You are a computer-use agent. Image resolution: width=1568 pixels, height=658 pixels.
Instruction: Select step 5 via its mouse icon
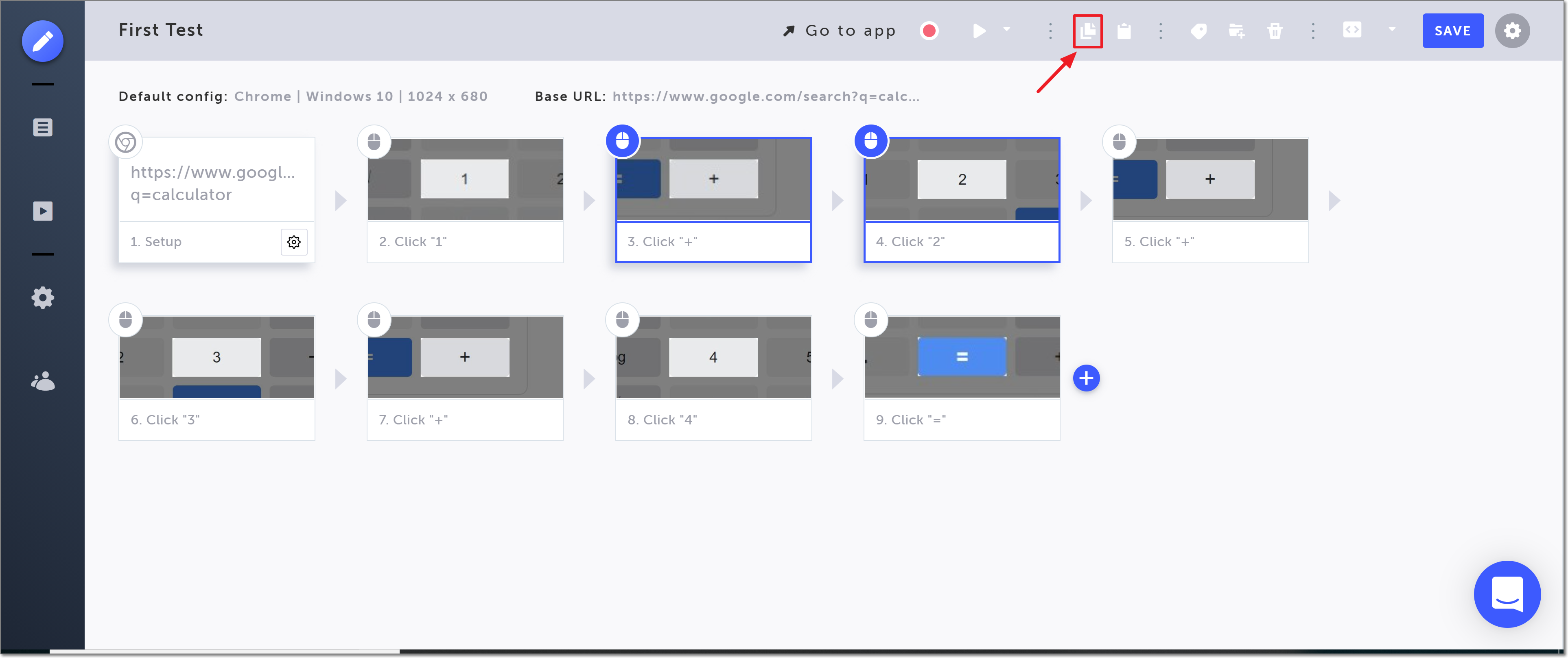[x=1119, y=142]
